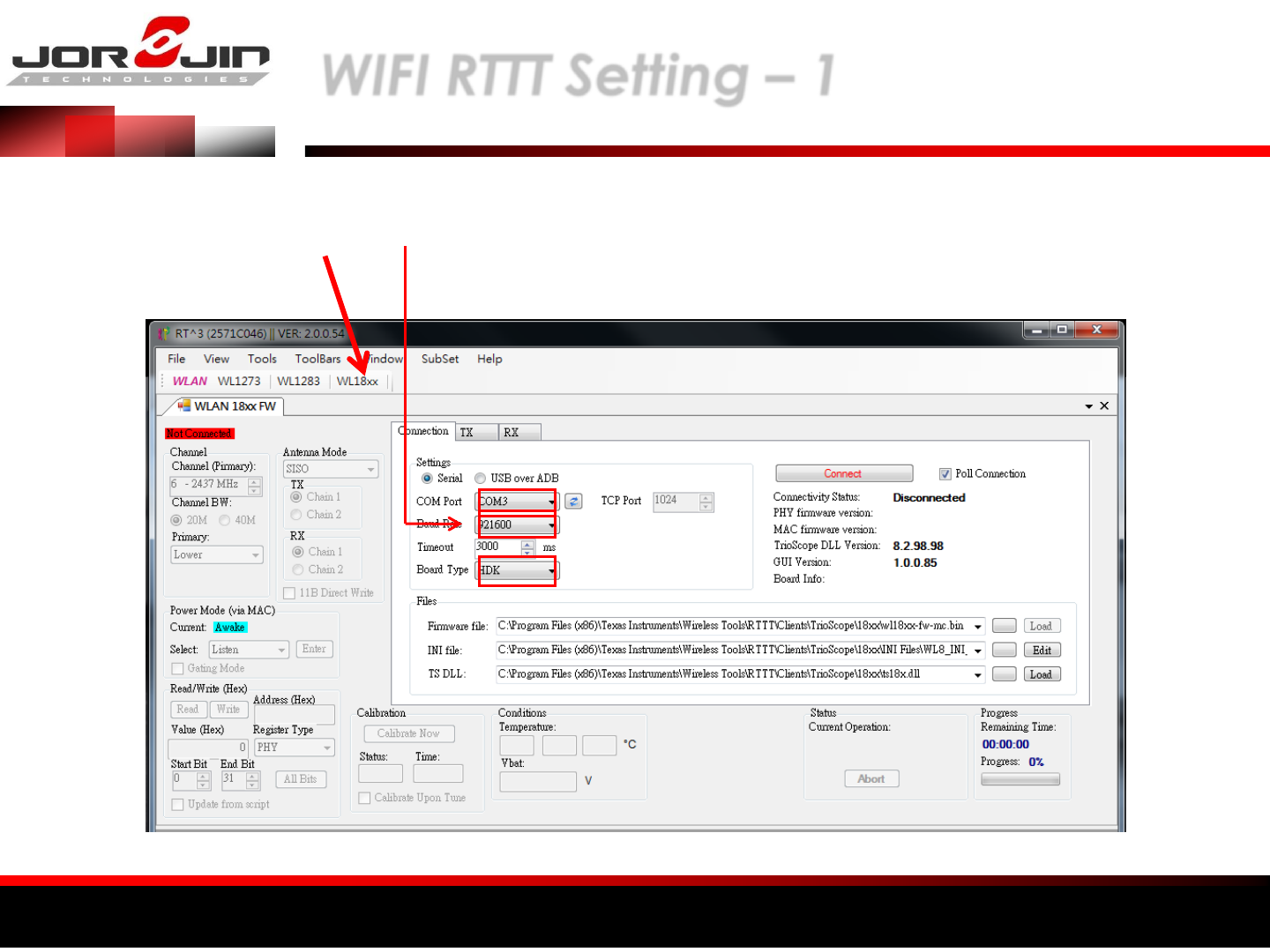Click Load button for TS DLL
Viewport: 1270px width, 952px height.
1042,674
